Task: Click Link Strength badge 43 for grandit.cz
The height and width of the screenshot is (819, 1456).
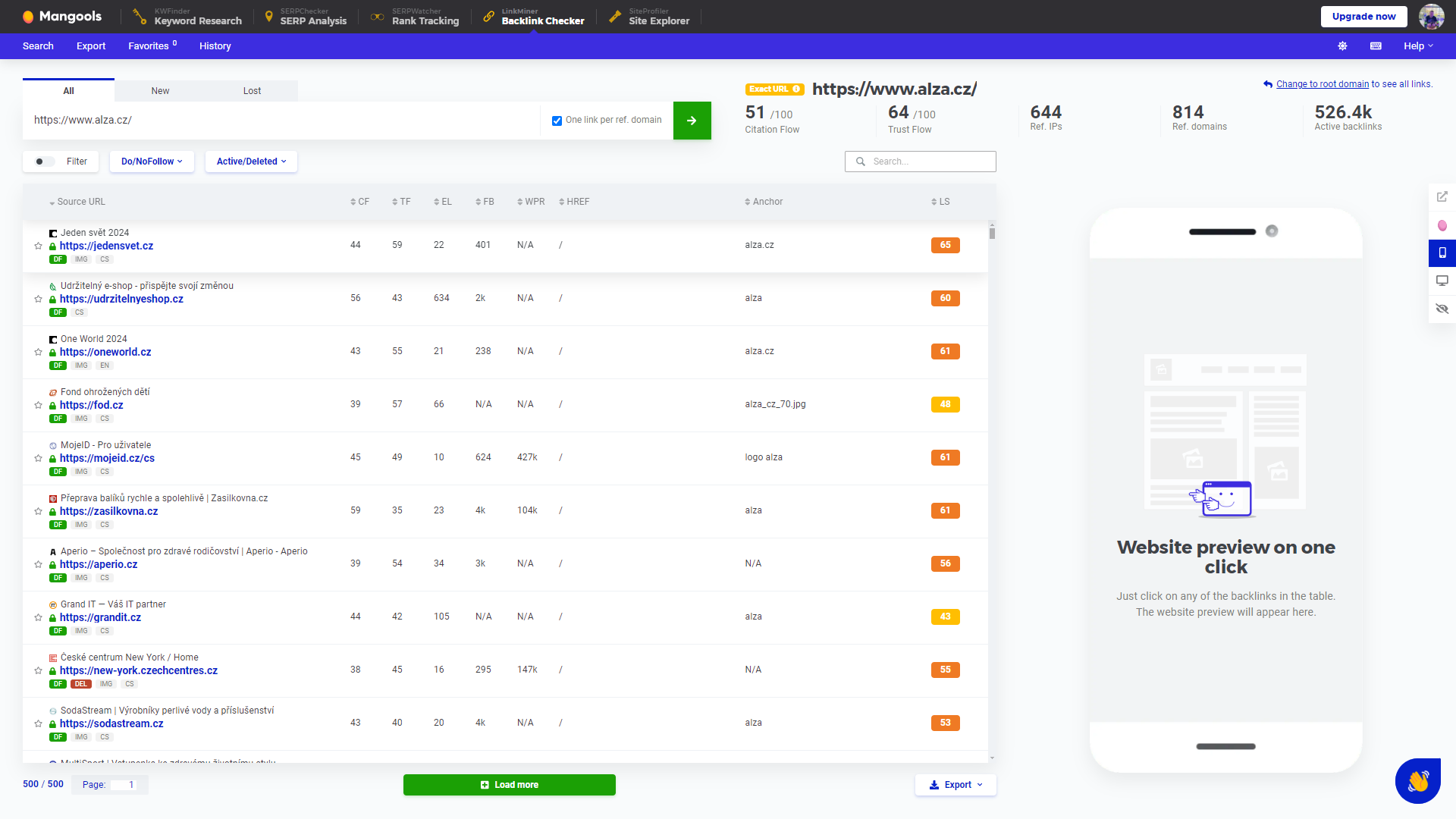Action: (x=945, y=617)
